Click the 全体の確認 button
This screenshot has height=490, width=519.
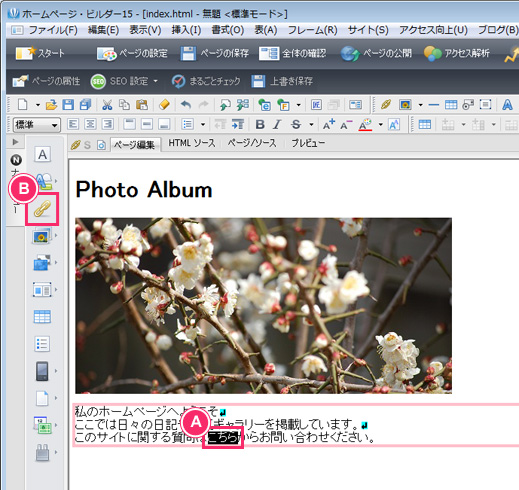coord(292,53)
